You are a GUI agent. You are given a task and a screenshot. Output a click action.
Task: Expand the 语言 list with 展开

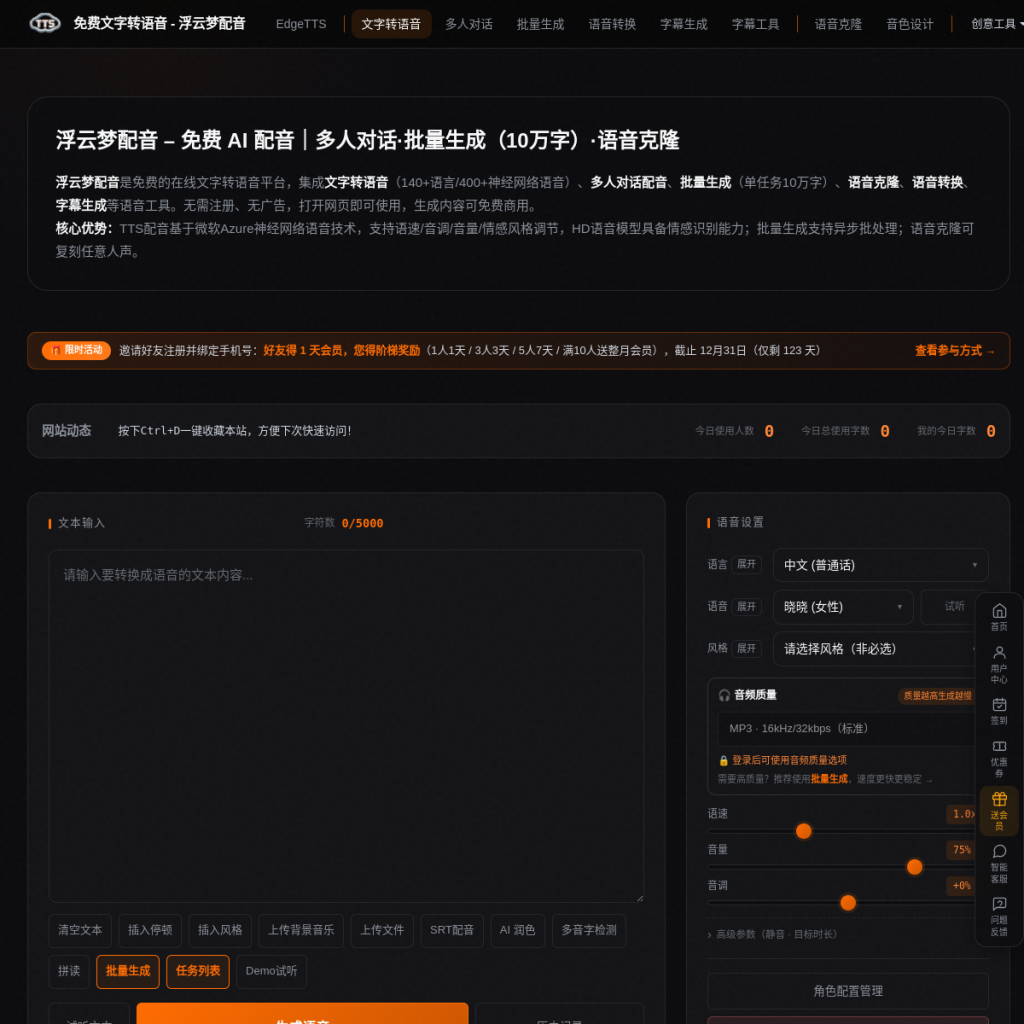pyautogui.click(x=746, y=564)
